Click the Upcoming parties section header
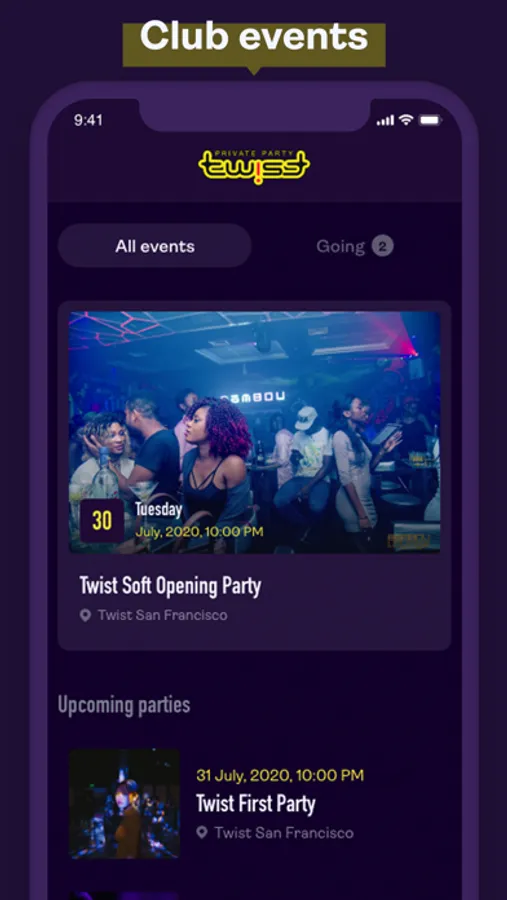The height and width of the screenshot is (900, 507). (x=124, y=705)
